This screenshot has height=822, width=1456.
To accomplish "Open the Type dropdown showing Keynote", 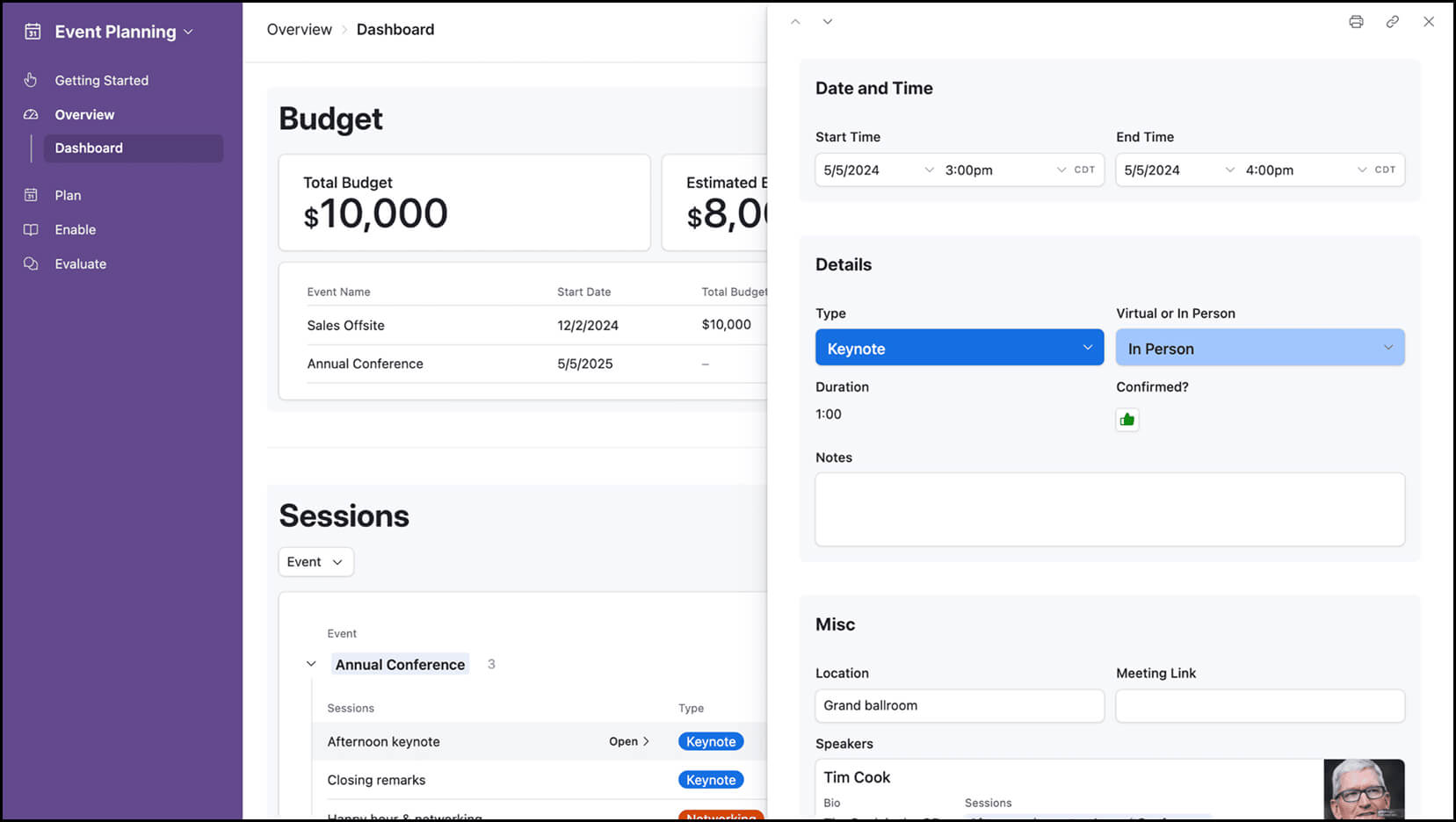I will [x=959, y=348].
